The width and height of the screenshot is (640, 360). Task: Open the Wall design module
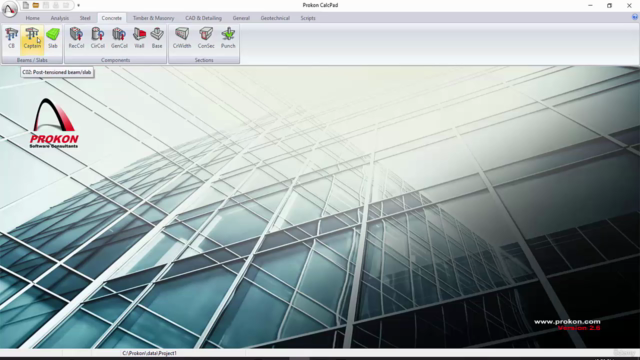pyautogui.click(x=140, y=38)
